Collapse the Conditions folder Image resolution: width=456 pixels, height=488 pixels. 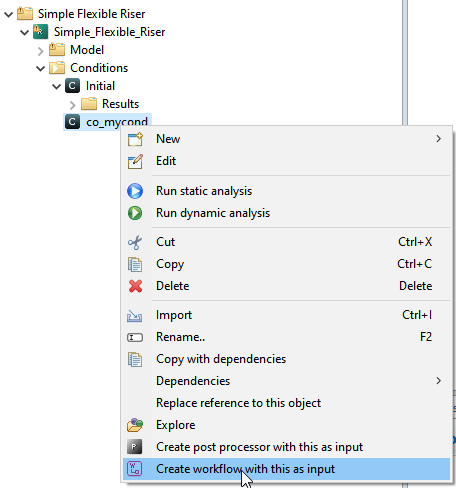41,68
